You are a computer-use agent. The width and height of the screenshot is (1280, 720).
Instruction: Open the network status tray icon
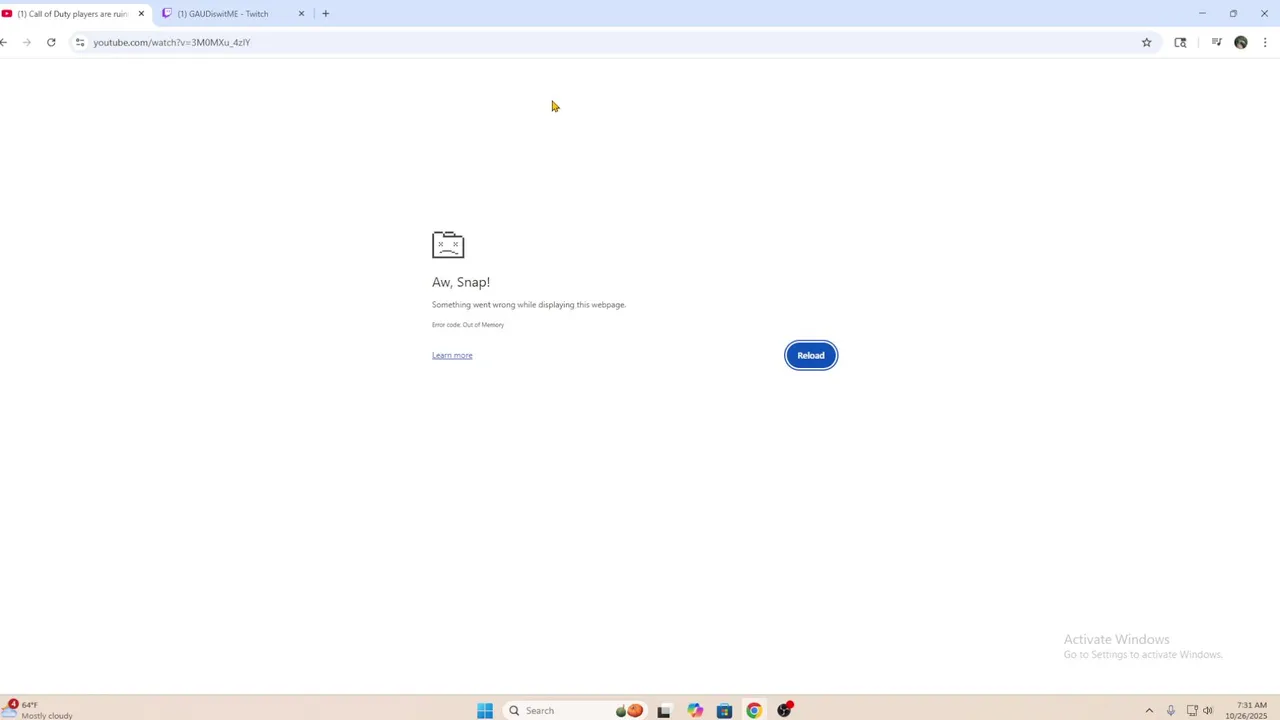coord(1192,711)
